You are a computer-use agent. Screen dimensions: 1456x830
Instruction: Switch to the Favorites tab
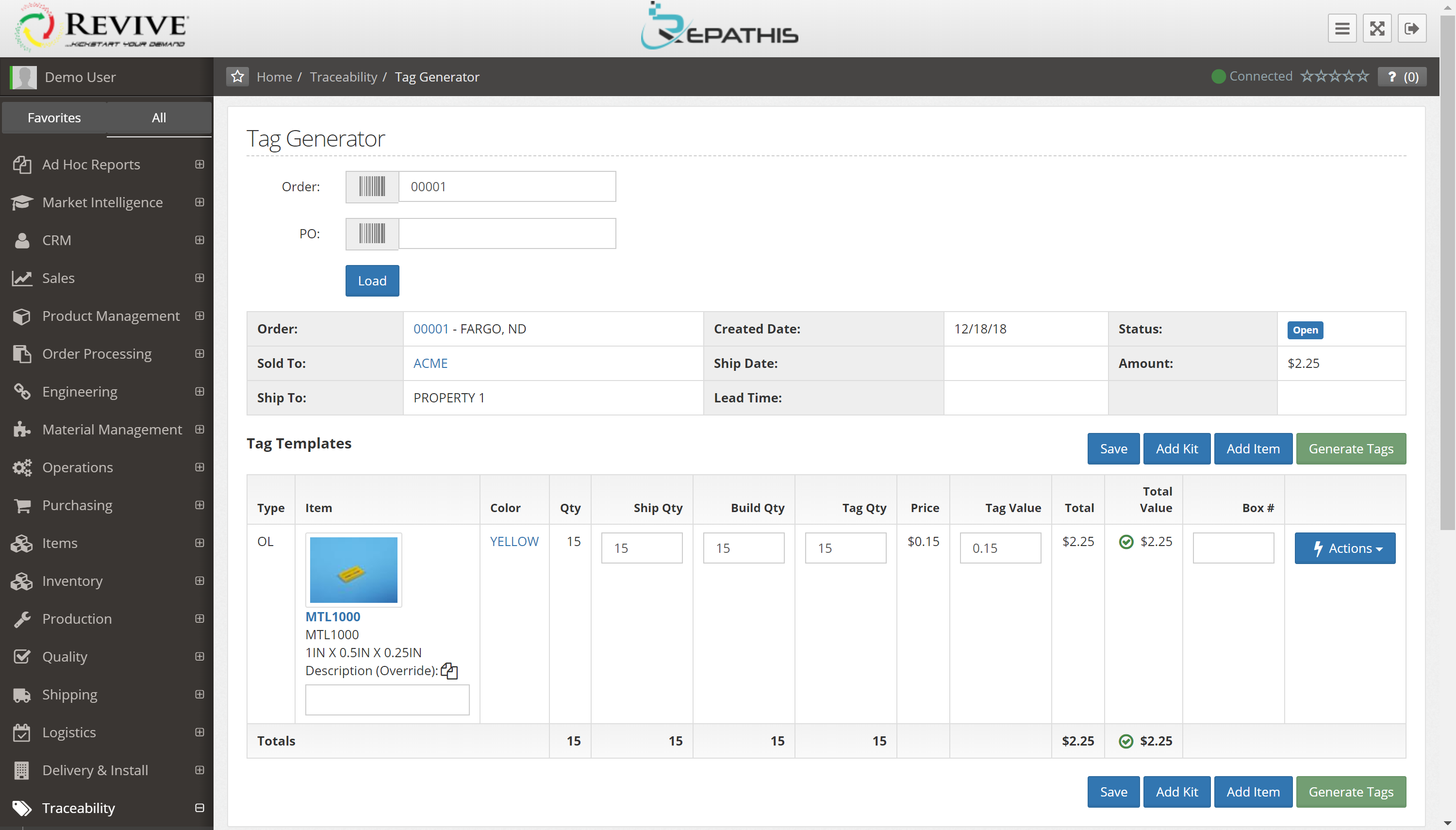54,117
